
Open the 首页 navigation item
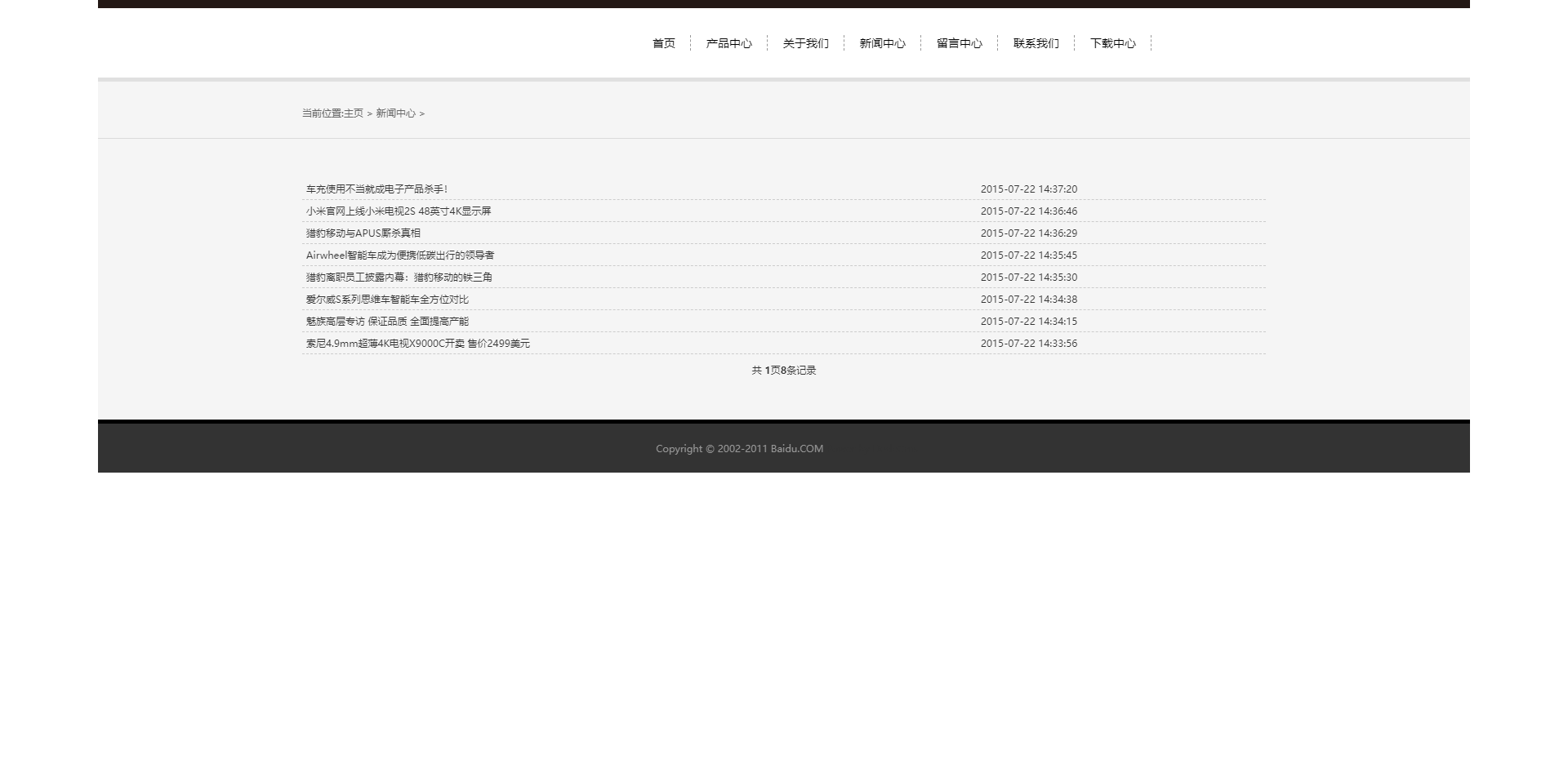tap(664, 43)
